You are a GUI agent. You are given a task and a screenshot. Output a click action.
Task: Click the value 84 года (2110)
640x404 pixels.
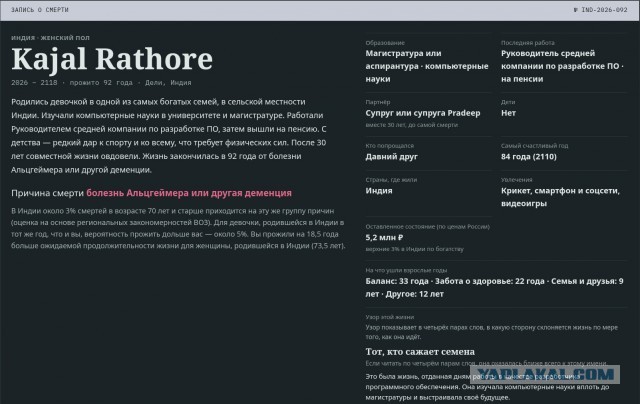coord(529,157)
